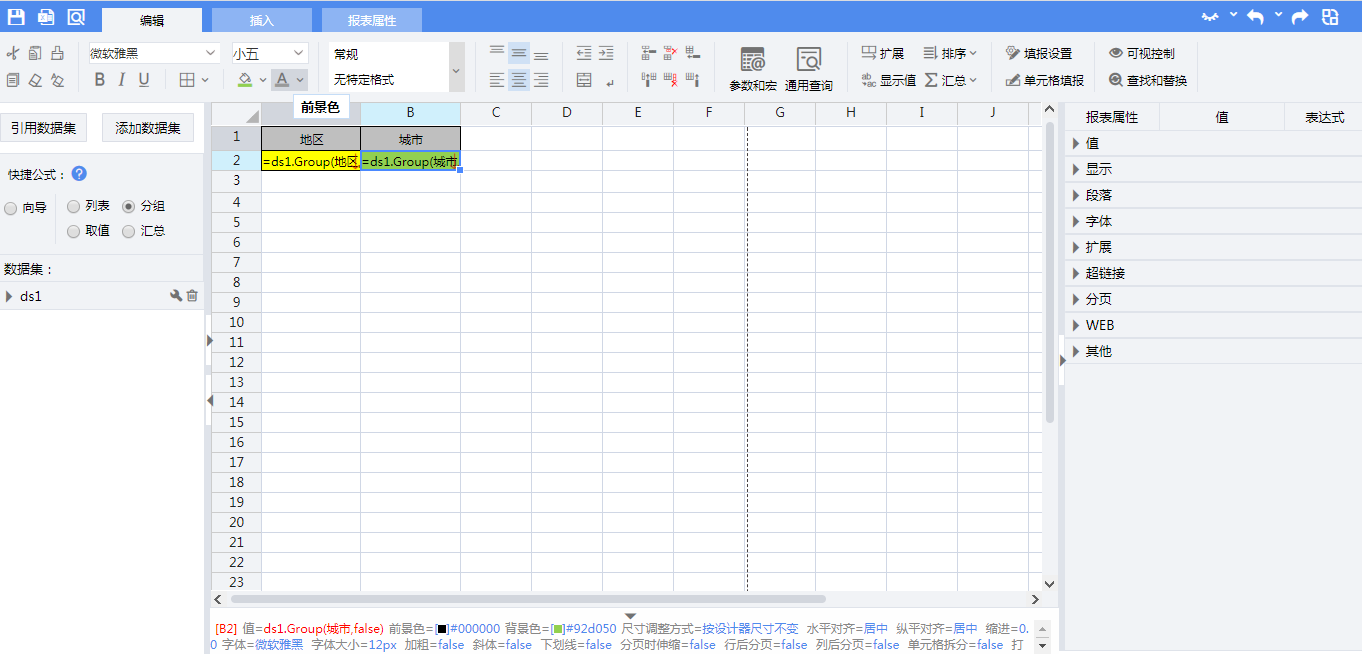This screenshot has height=654, width=1362.
Task: Delete the ds1 dataset via trash icon
Action: pos(192,296)
